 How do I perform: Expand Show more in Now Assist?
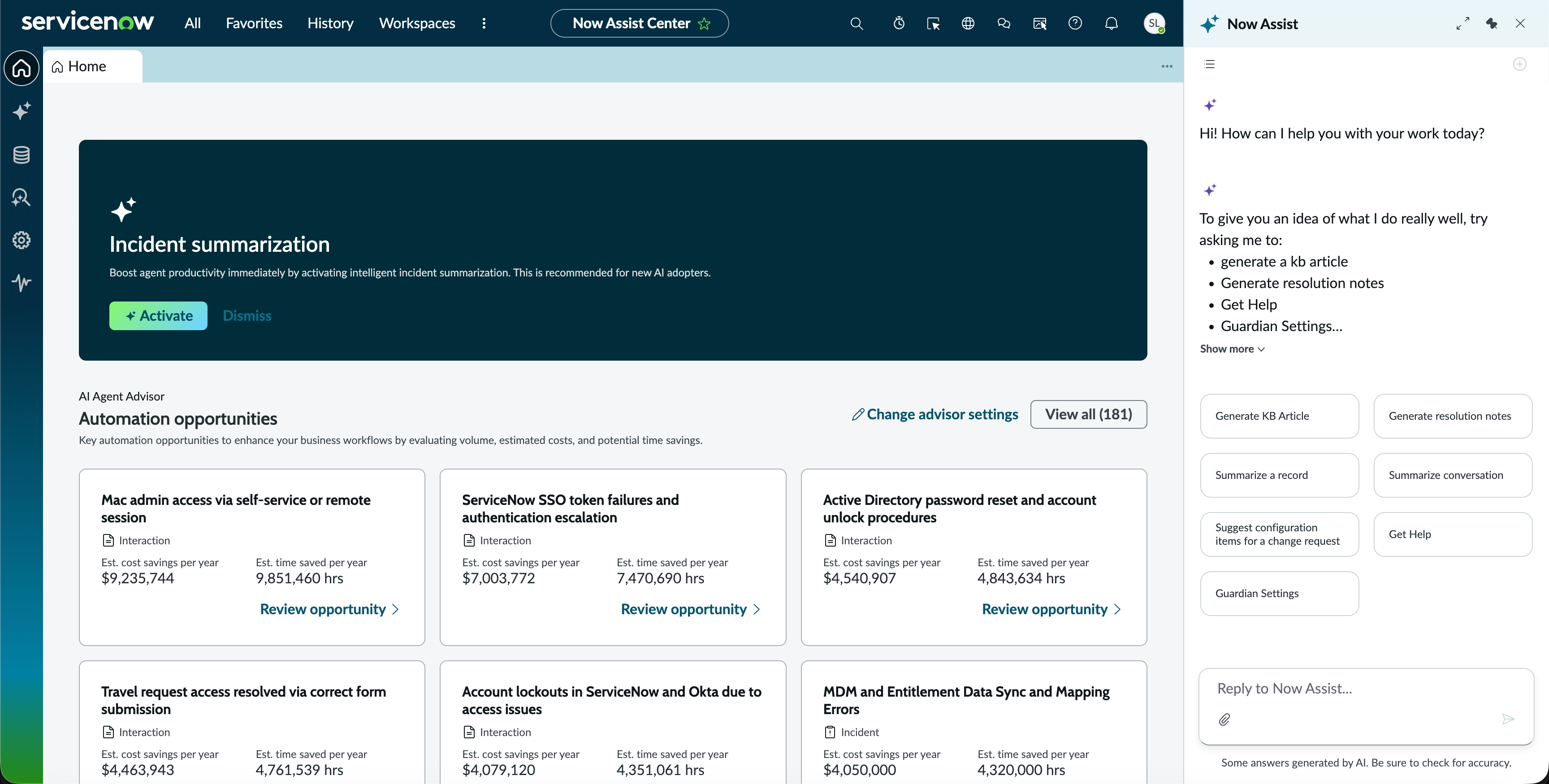[1232, 349]
